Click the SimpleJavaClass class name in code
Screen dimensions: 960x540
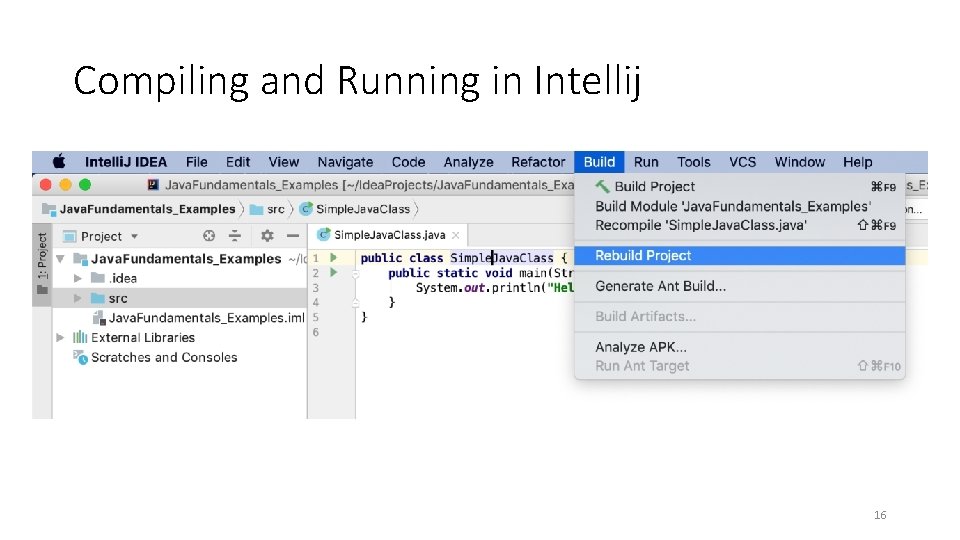(x=501, y=258)
